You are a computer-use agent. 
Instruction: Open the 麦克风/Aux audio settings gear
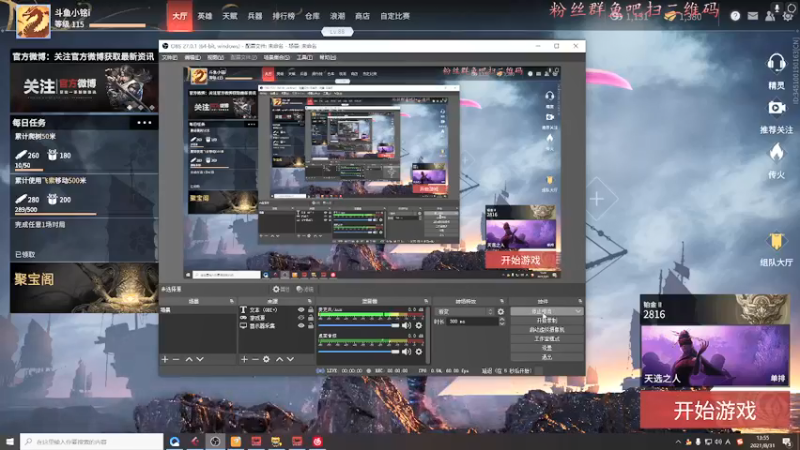point(419,325)
